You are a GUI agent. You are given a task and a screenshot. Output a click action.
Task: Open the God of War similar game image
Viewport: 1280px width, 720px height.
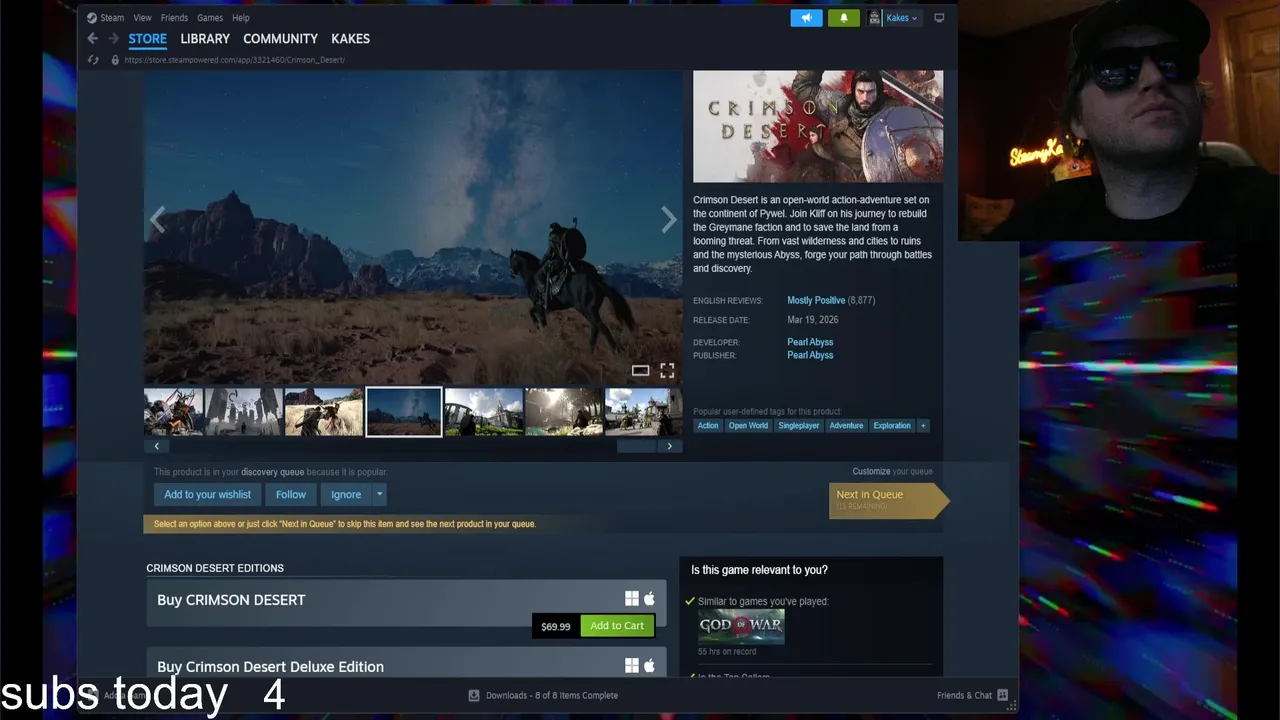click(x=741, y=626)
